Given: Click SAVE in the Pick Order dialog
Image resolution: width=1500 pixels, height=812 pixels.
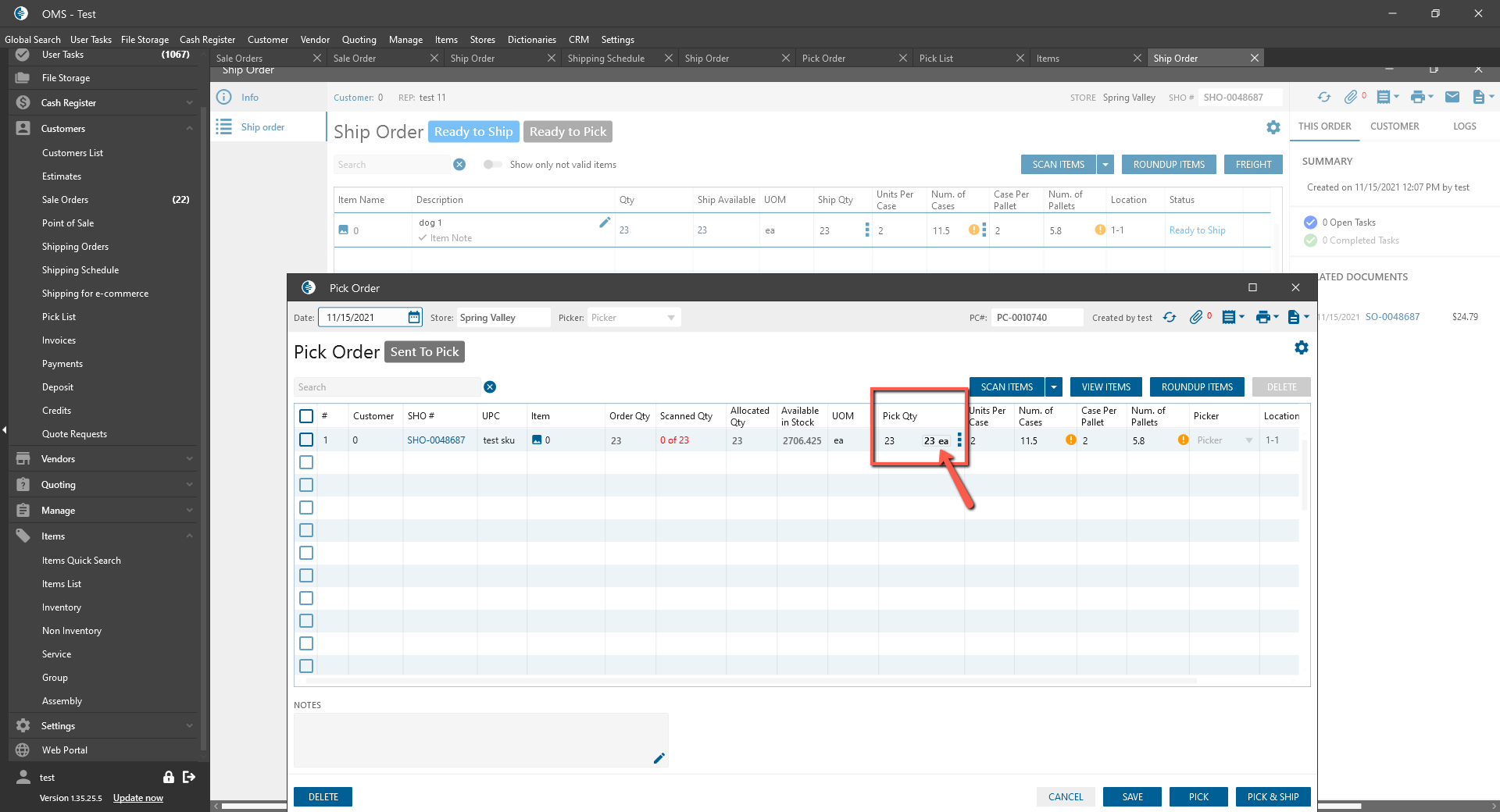Looking at the screenshot, I should [1132, 797].
